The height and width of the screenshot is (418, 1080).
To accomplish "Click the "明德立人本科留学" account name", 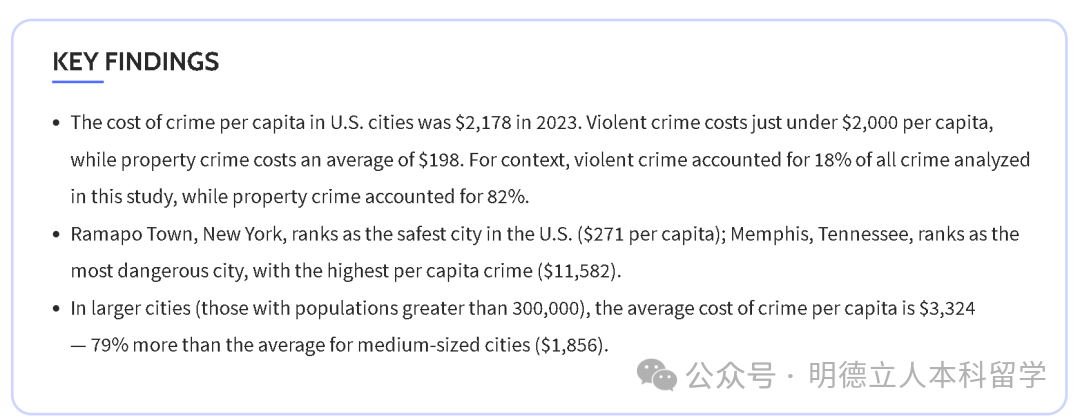I will [926, 376].
